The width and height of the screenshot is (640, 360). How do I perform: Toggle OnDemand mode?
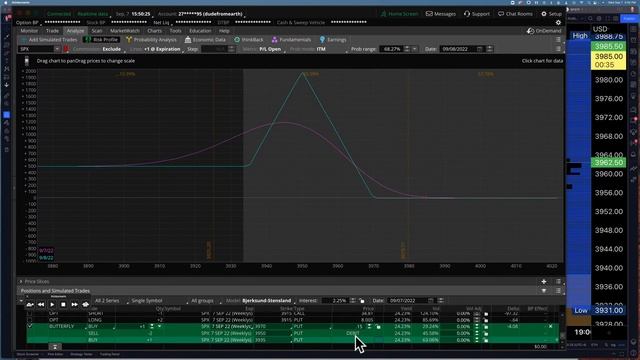tap(544, 31)
